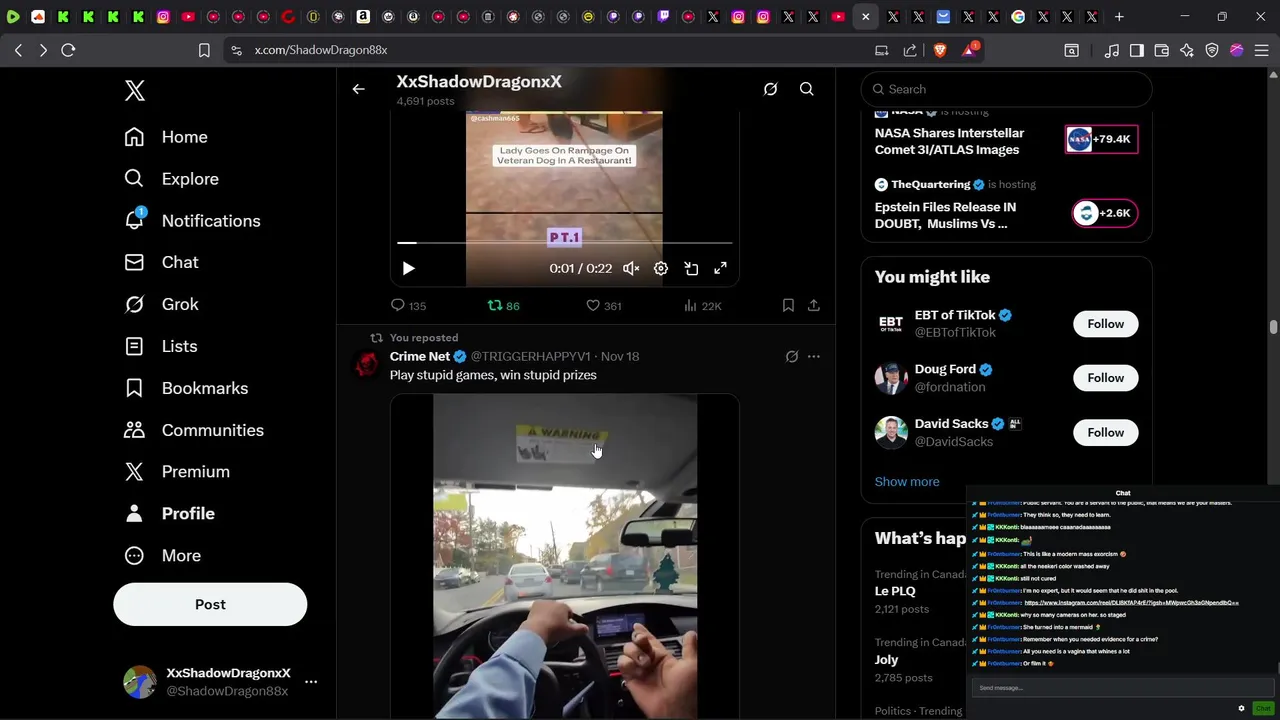Unmute the video volume icon

click(x=631, y=268)
